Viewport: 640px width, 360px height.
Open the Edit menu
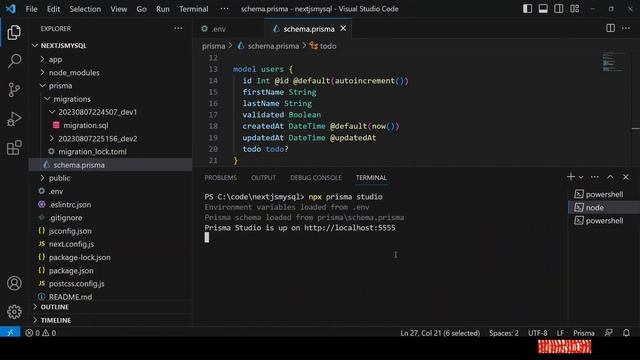(x=53, y=9)
